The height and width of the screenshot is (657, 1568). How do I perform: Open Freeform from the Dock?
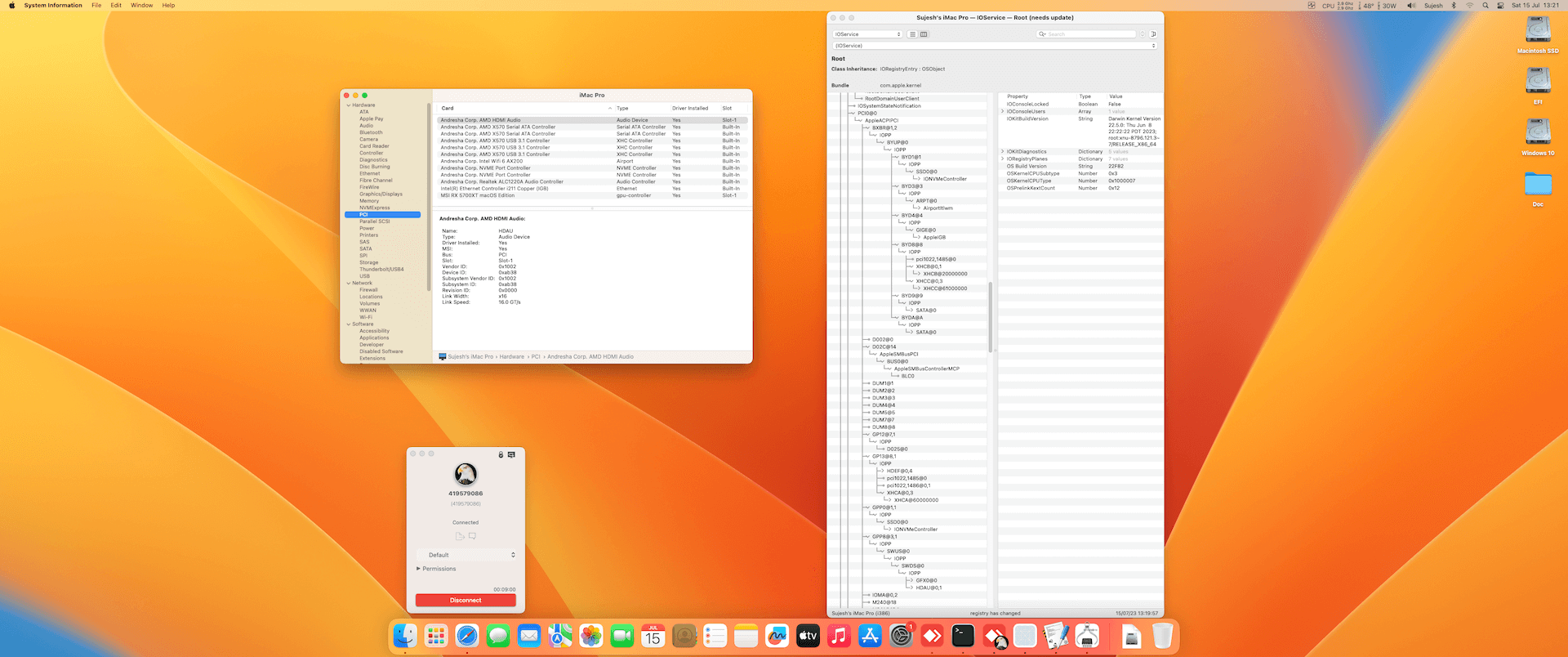(777, 636)
